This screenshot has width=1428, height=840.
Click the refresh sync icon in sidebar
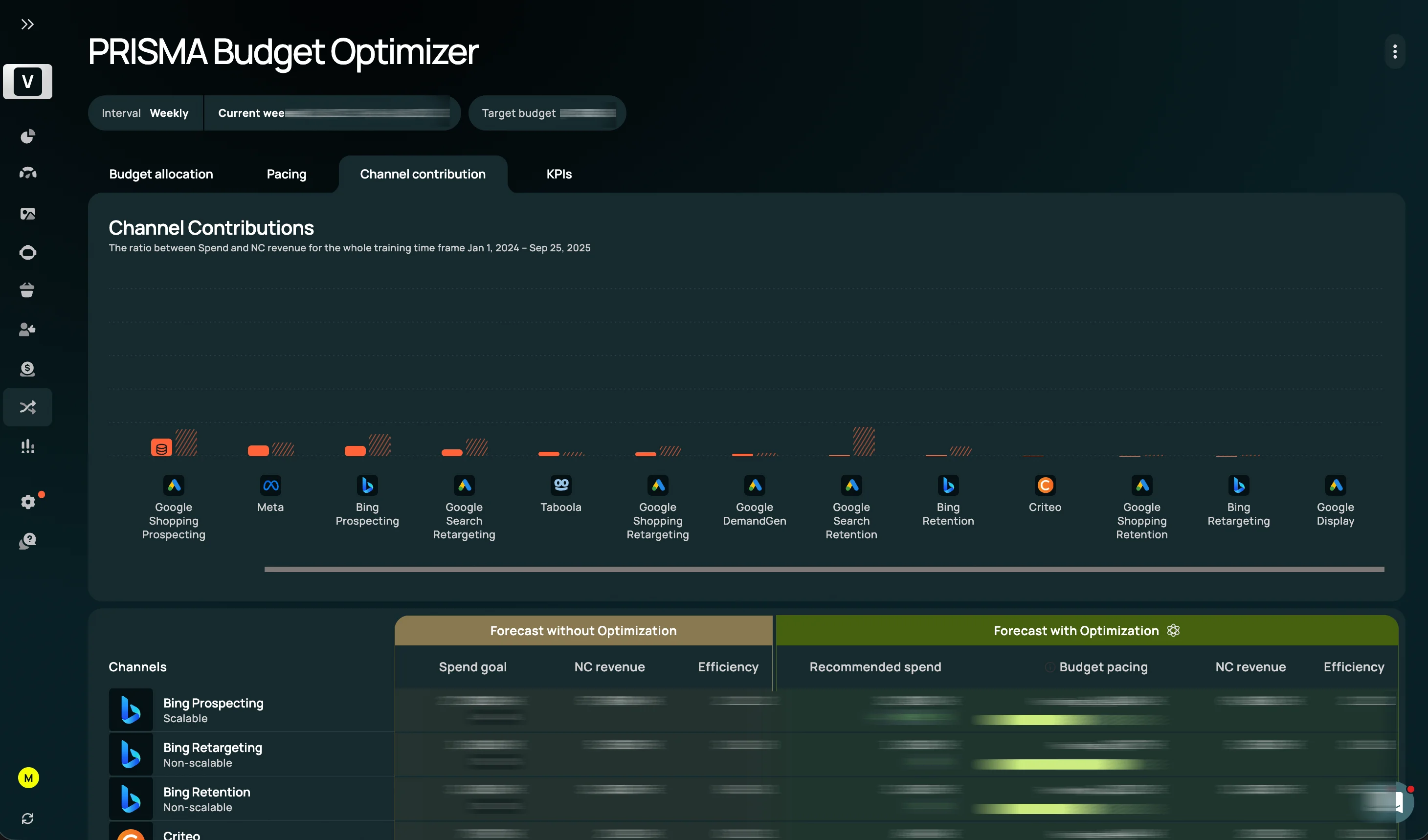pyautogui.click(x=27, y=818)
